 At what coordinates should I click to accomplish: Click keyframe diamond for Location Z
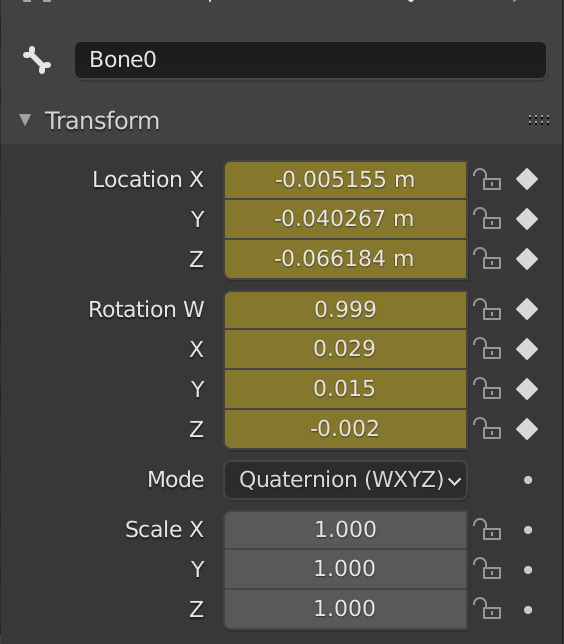point(527,259)
